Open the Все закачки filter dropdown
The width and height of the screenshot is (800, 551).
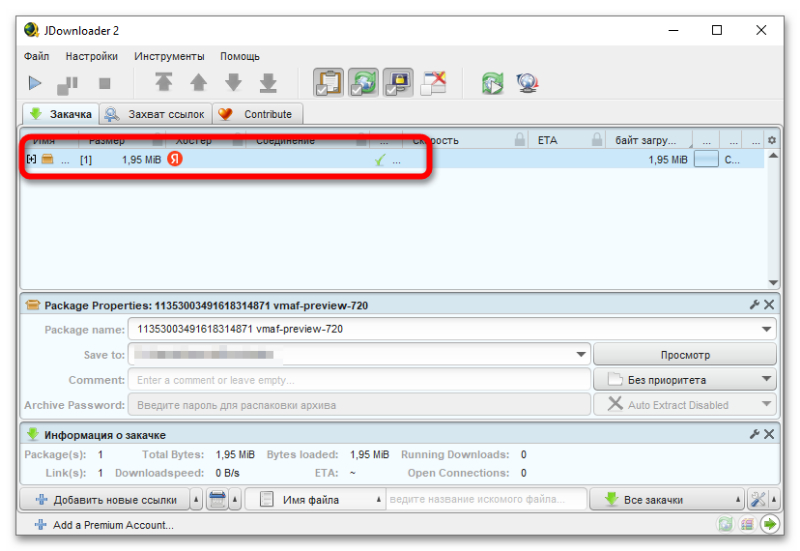click(x=667, y=499)
